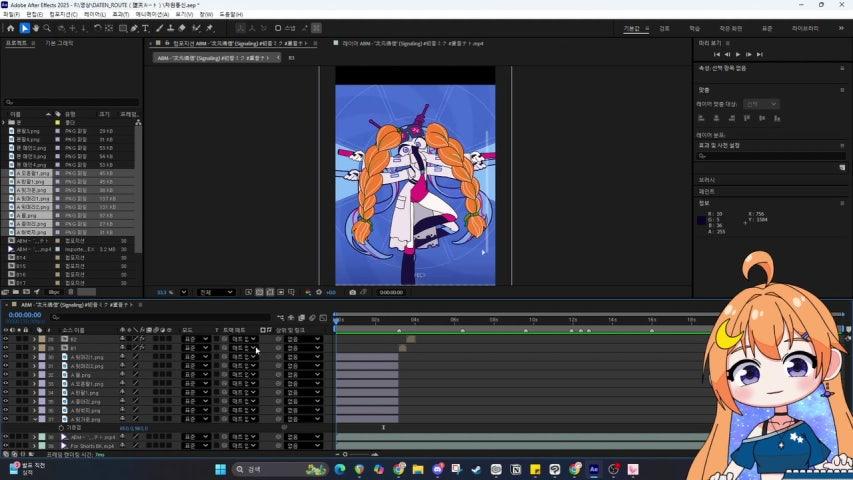Toggle visibility eye for layer 28

(5, 339)
